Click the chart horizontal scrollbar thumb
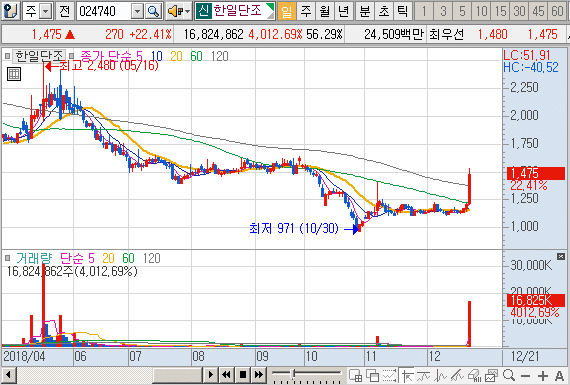This screenshot has width=570, height=385. click(177, 374)
